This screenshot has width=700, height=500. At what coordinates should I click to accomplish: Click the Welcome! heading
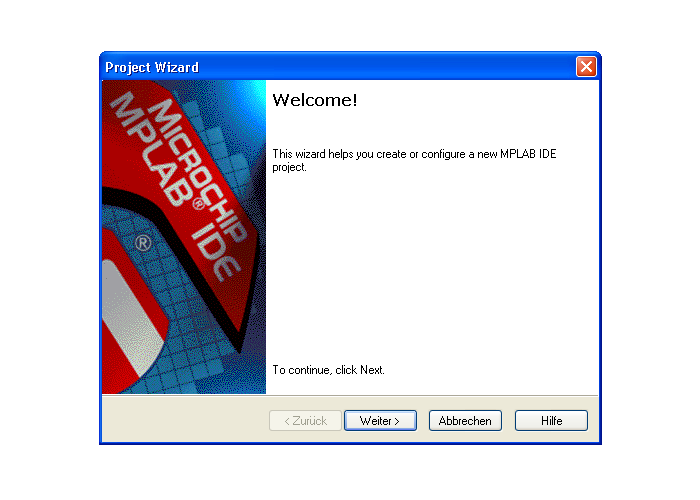click(x=315, y=100)
